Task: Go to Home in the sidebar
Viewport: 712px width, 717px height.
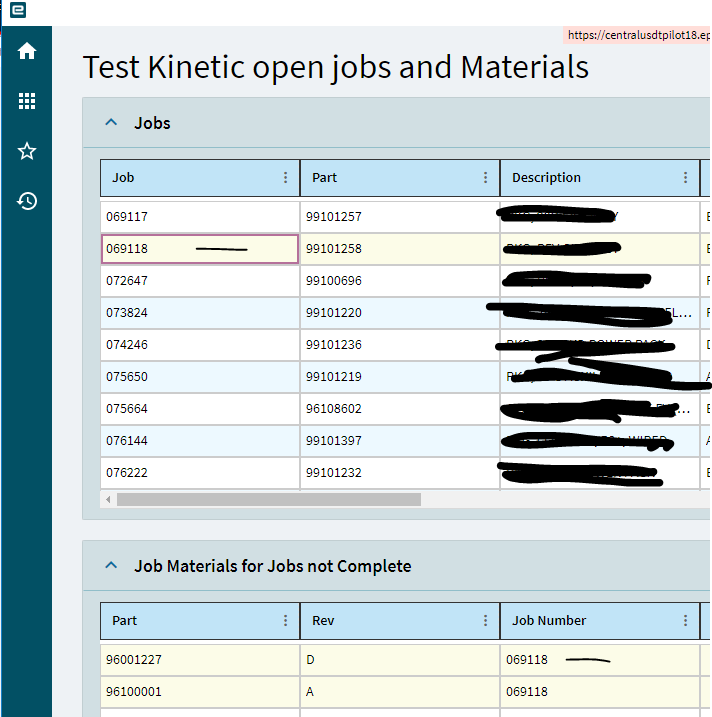Action: (x=27, y=51)
